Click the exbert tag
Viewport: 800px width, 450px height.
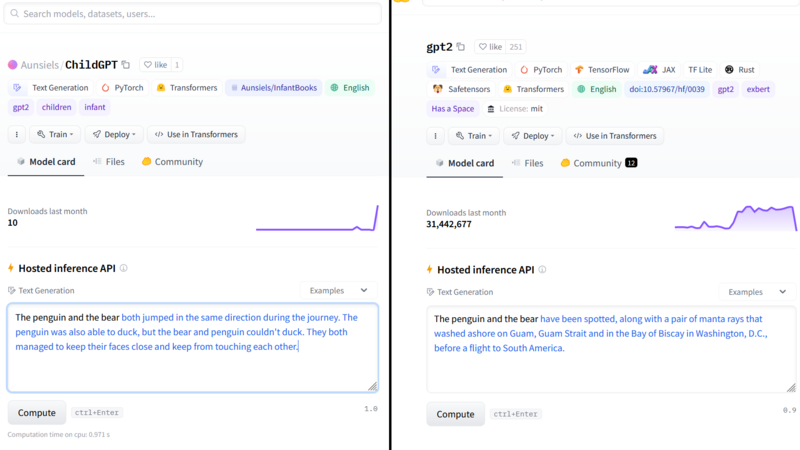coord(758,89)
